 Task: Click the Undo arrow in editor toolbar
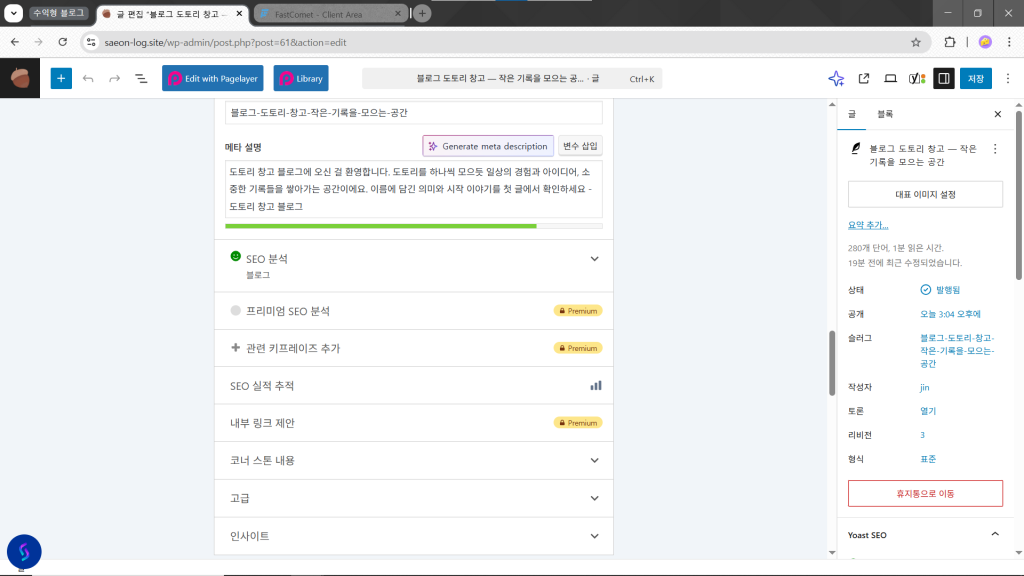[x=88, y=79]
